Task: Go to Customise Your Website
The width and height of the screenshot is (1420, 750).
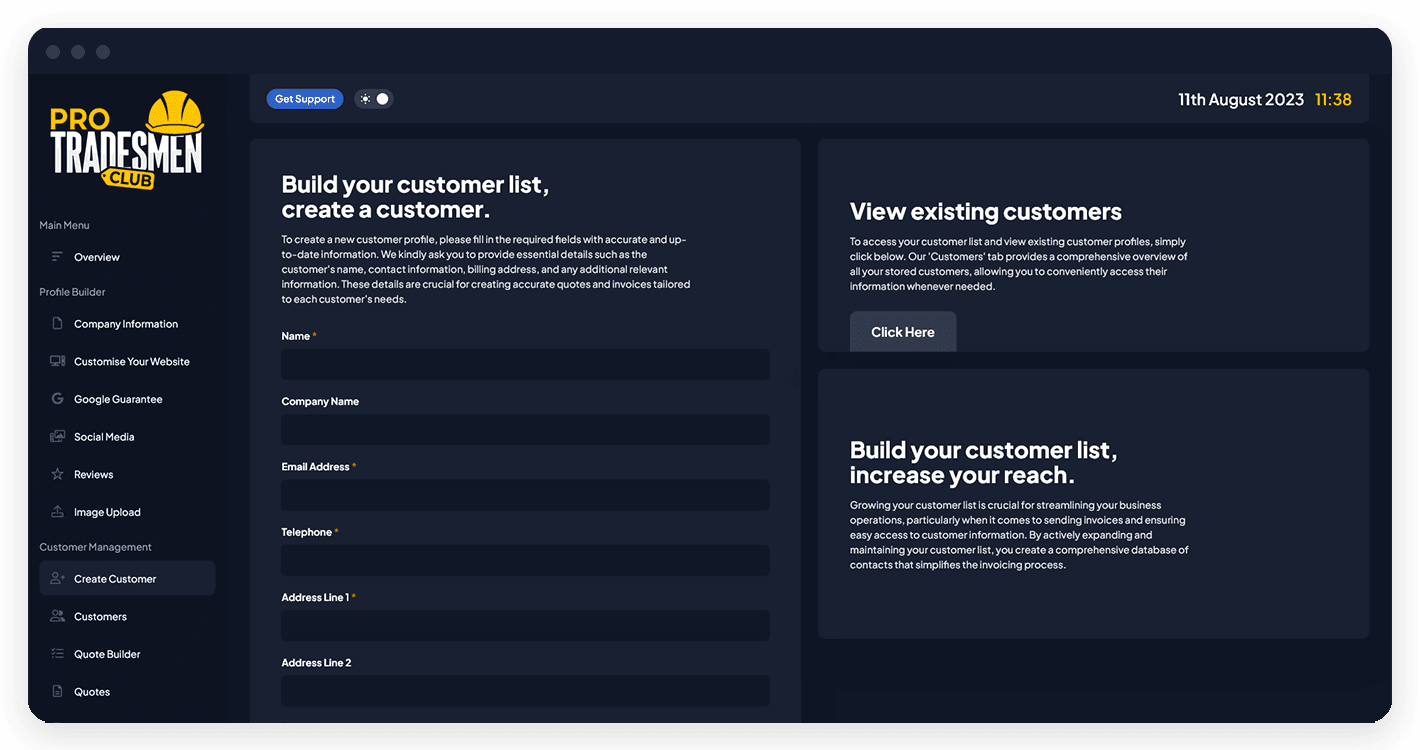Action: [127, 362]
